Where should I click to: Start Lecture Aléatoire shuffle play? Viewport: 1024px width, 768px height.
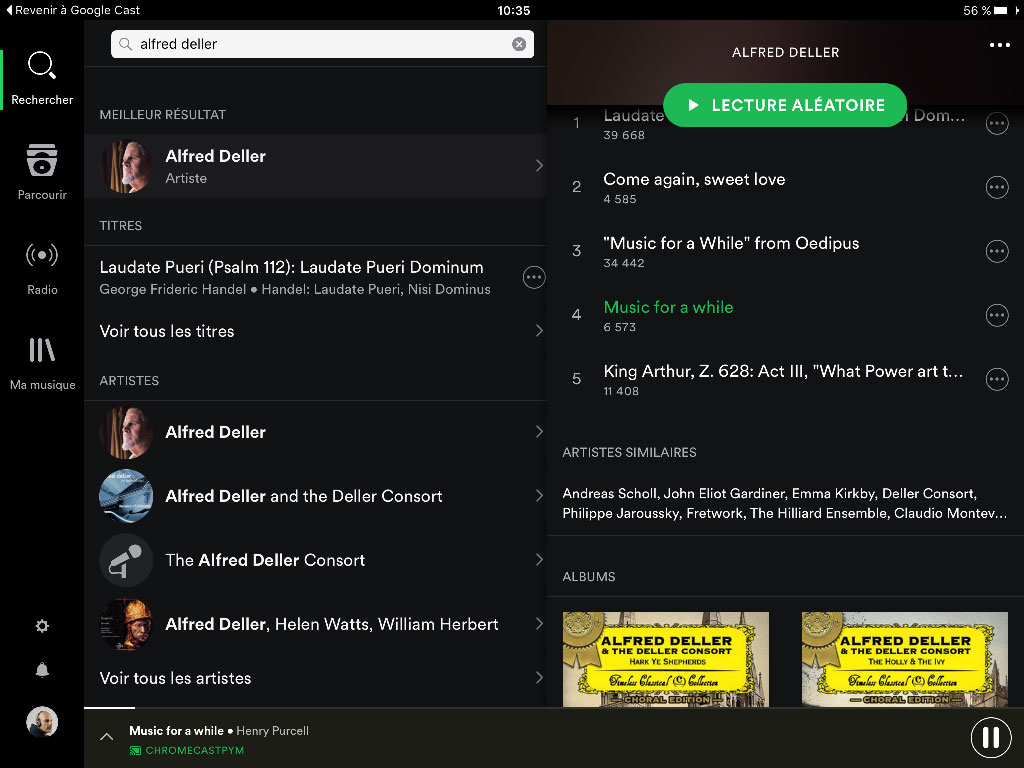click(x=785, y=105)
